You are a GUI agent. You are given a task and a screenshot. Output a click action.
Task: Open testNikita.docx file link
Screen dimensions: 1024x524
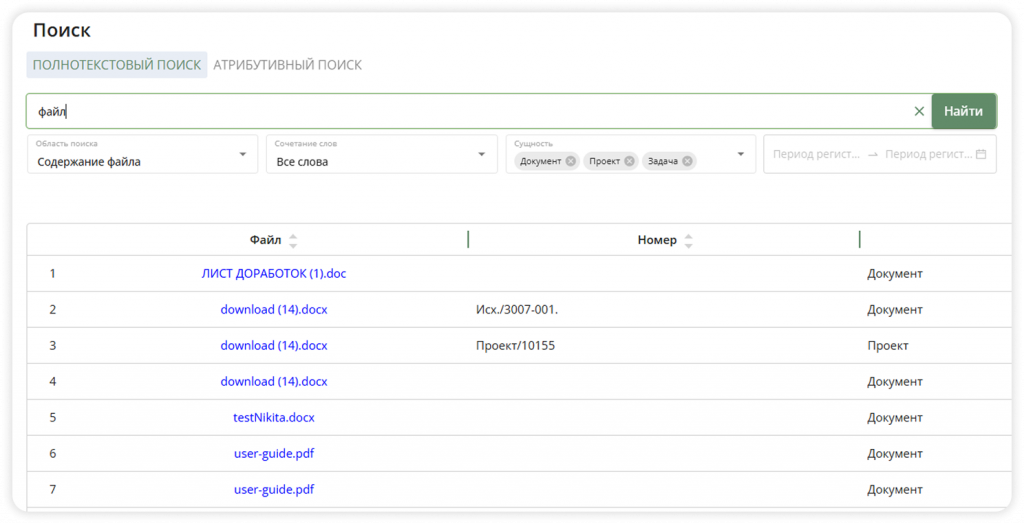(x=274, y=418)
